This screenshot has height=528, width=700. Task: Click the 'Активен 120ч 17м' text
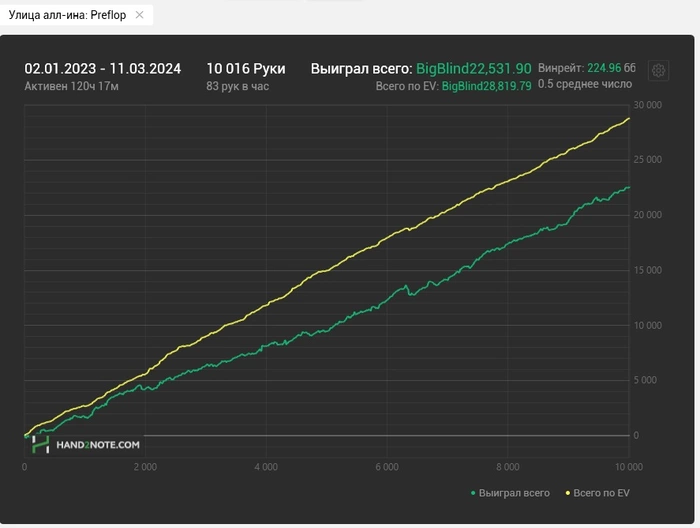tap(71, 86)
